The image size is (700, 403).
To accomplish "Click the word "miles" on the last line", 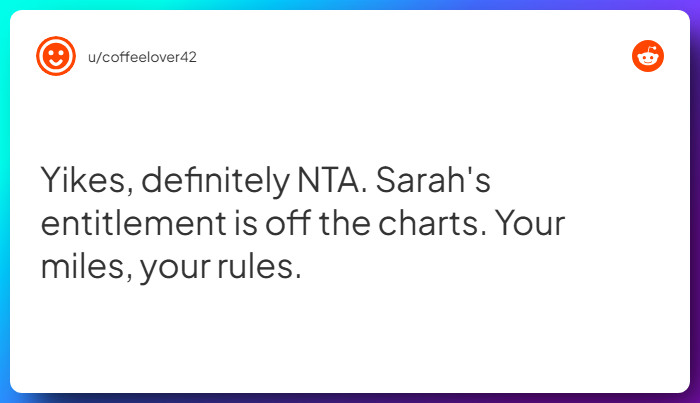I will (83, 266).
